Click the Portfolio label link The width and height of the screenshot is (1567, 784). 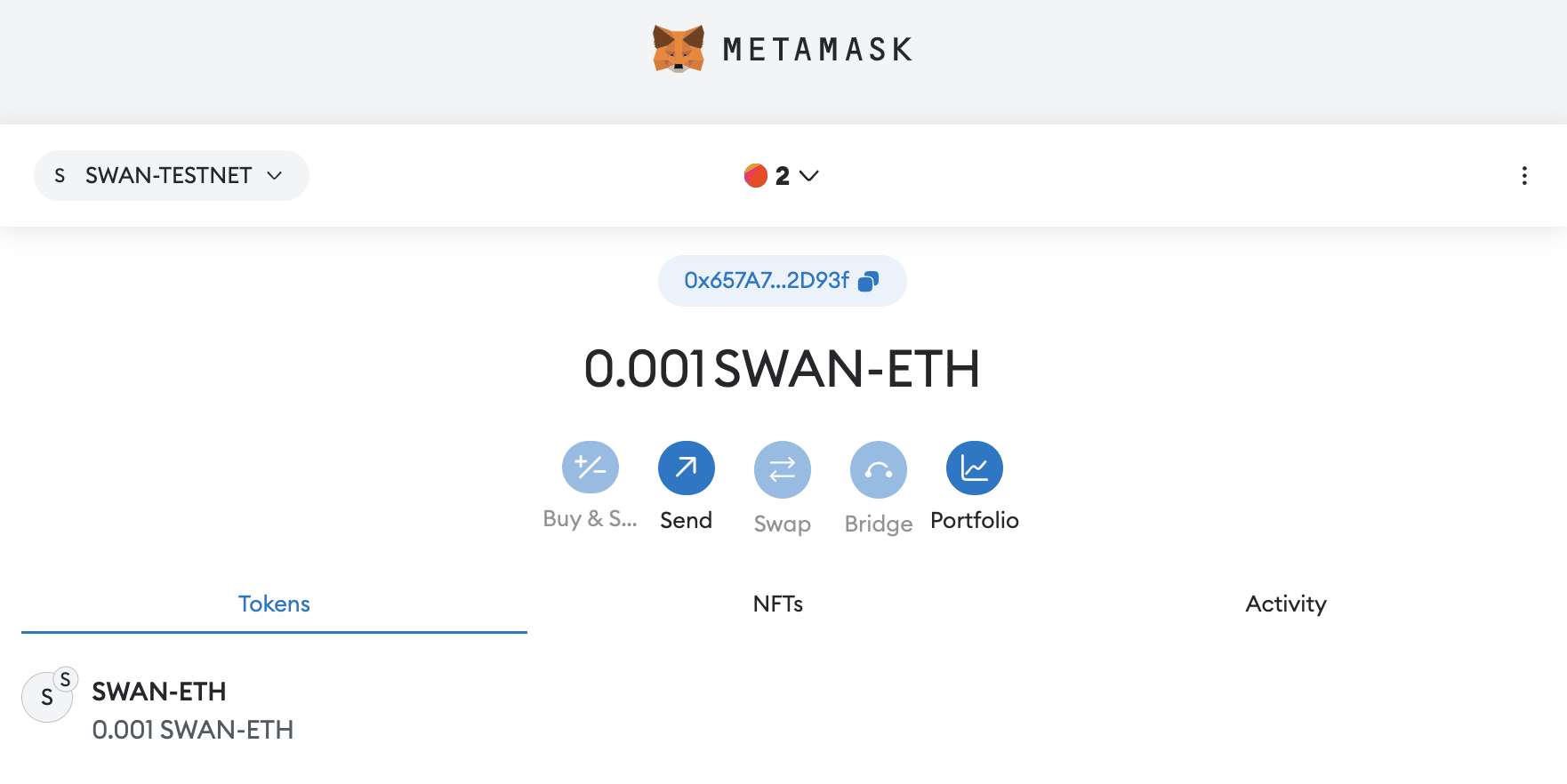tap(974, 520)
